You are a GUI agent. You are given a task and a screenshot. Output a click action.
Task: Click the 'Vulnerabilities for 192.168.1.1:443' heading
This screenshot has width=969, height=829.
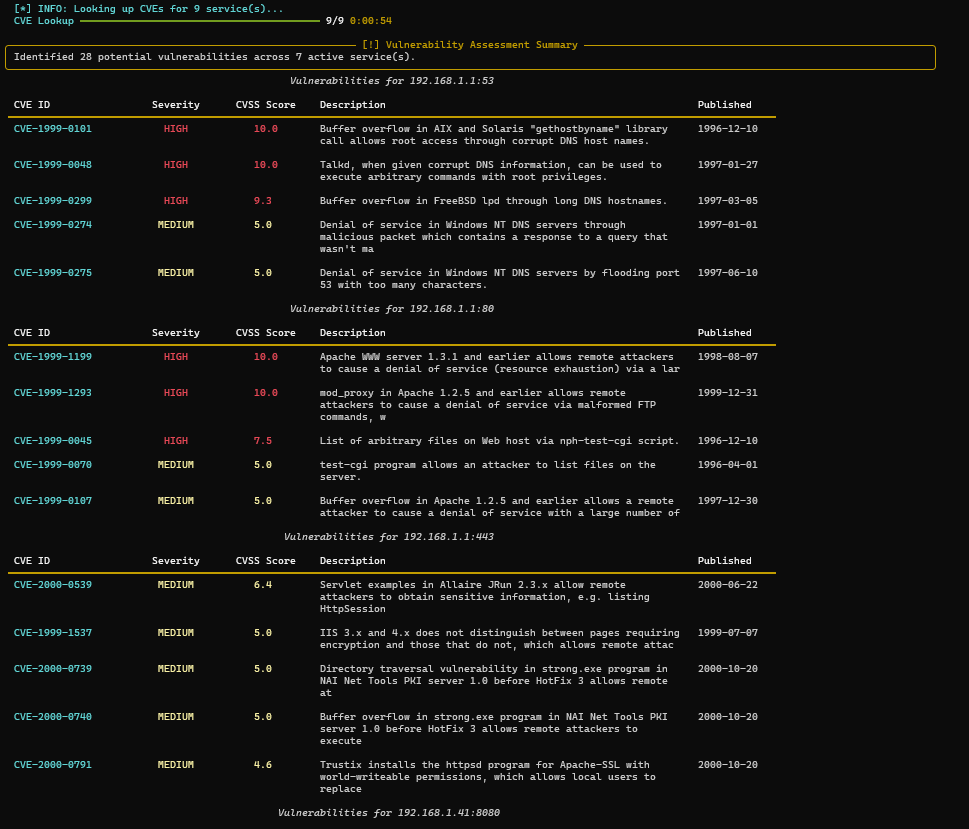(389, 537)
